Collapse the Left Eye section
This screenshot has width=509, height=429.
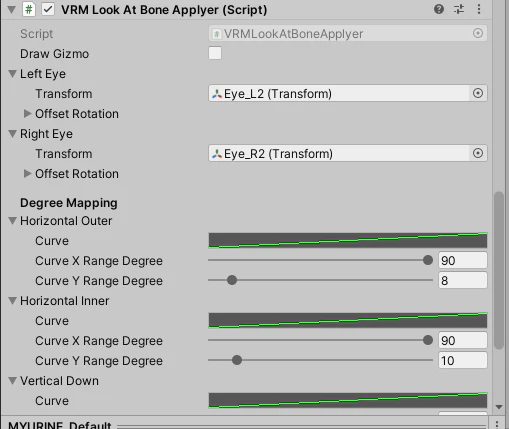[13, 74]
